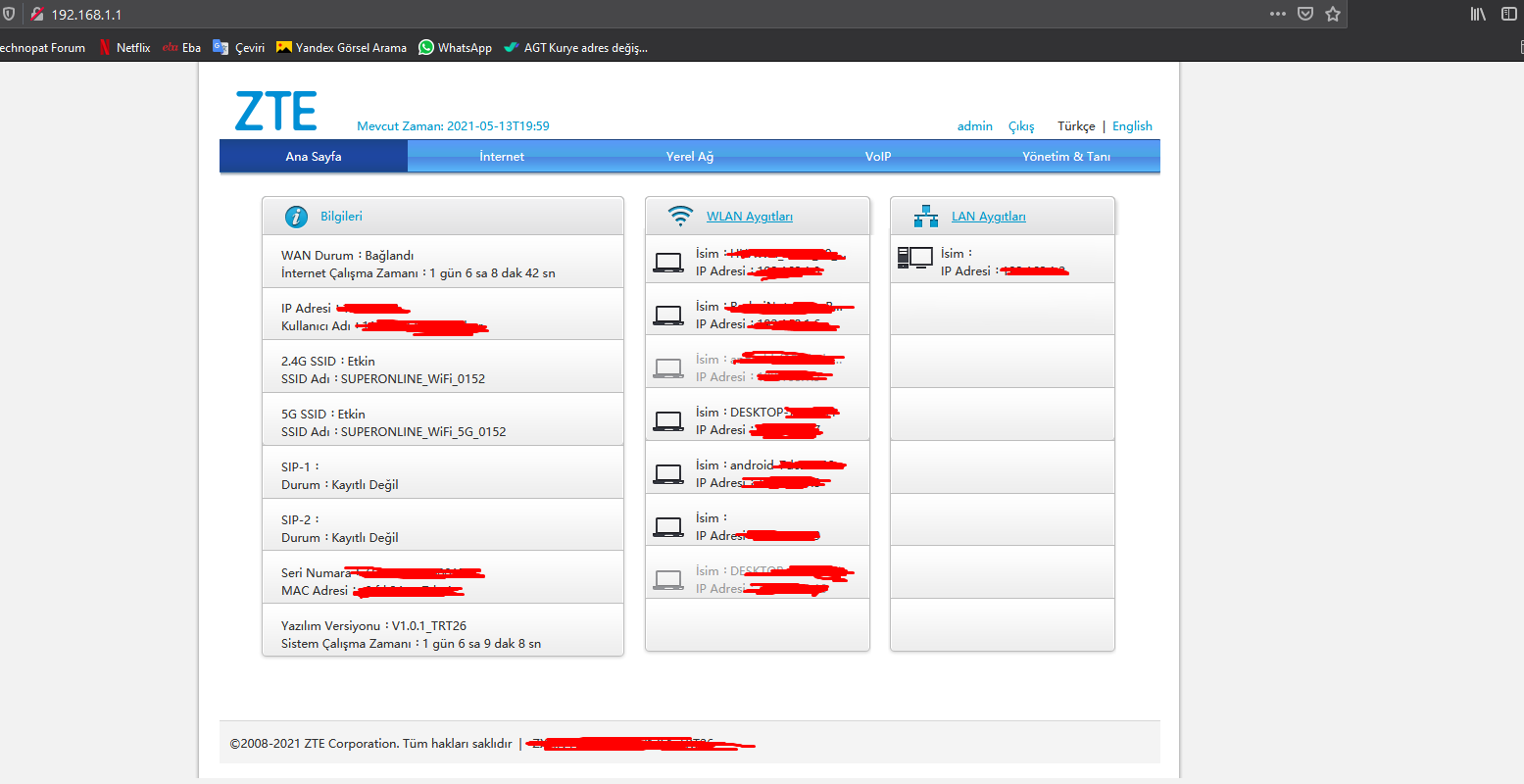This screenshot has height=784, width=1524.
Task: Click the greyed laptop icon of the inactive DESKTOP device
Action: 668,580
